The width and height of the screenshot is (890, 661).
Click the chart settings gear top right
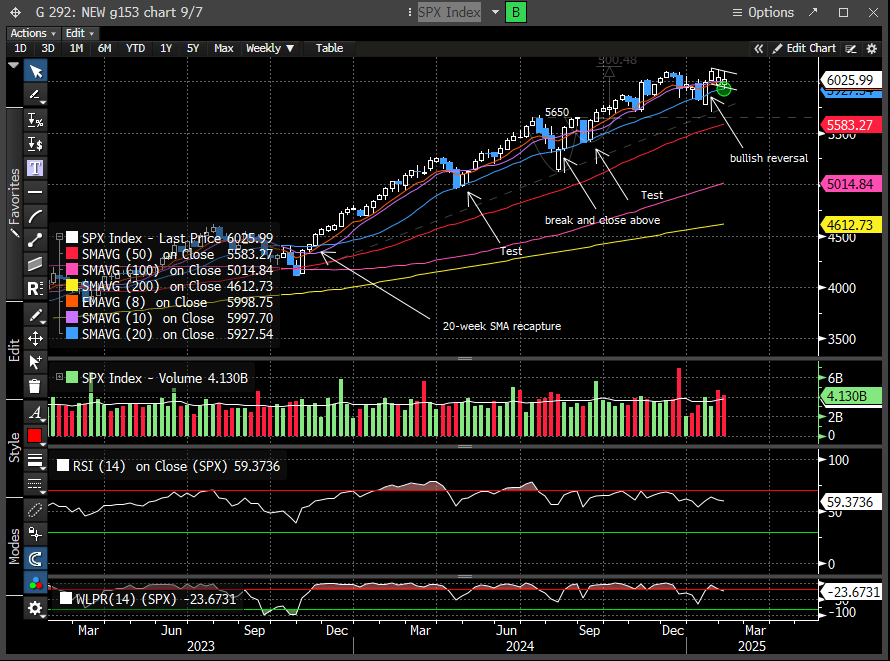click(x=872, y=49)
